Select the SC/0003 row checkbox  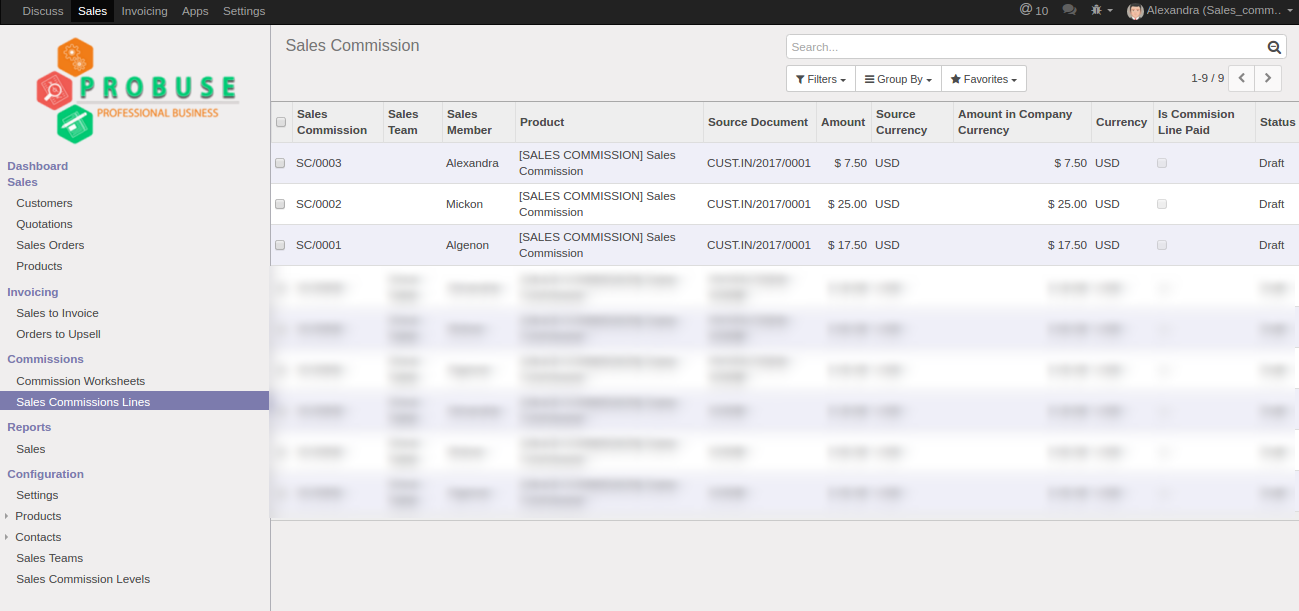coord(281,163)
